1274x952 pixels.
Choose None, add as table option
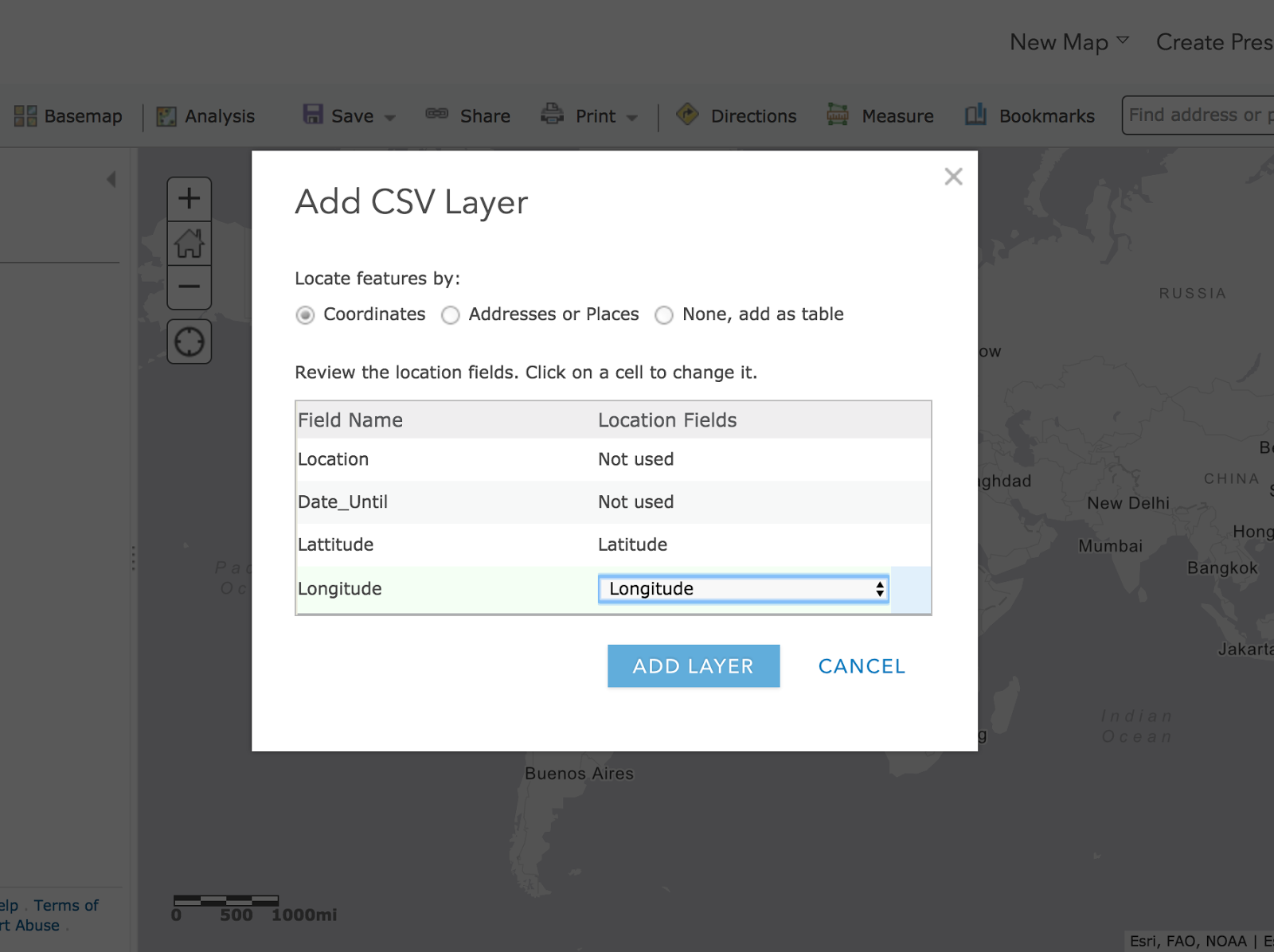click(664, 315)
